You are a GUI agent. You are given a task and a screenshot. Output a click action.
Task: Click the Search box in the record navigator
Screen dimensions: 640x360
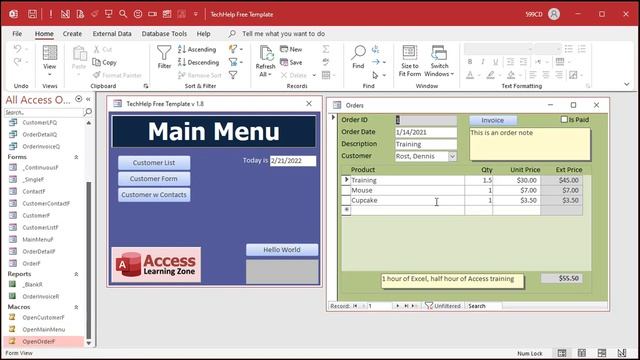(484, 306)
